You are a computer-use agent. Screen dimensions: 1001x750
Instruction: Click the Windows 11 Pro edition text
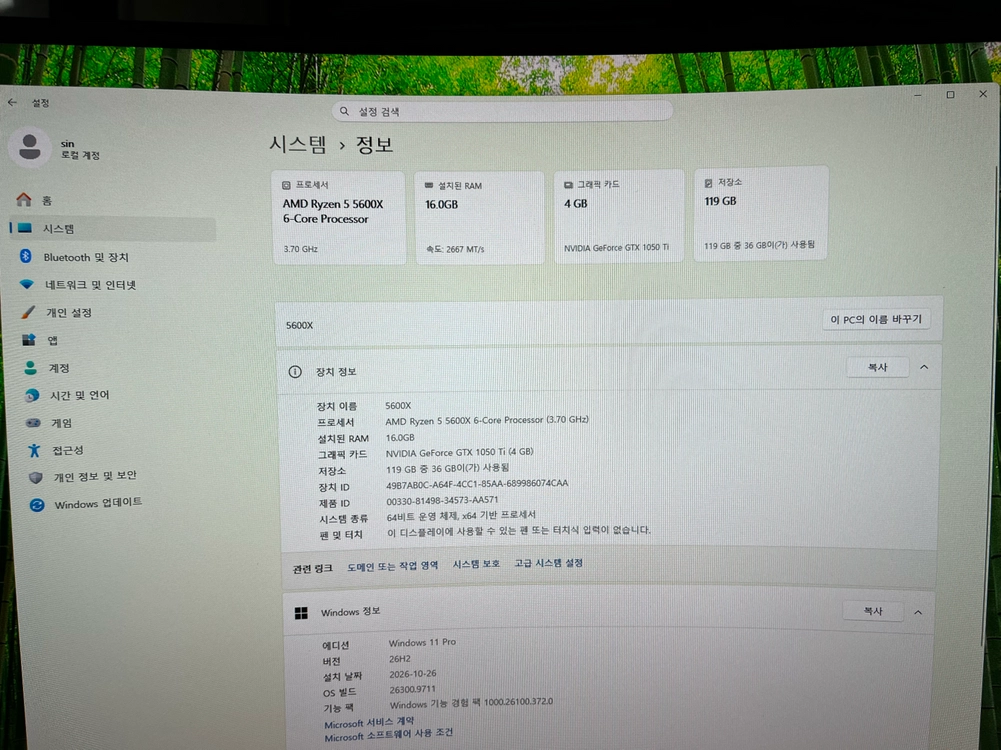coord(422,643)
